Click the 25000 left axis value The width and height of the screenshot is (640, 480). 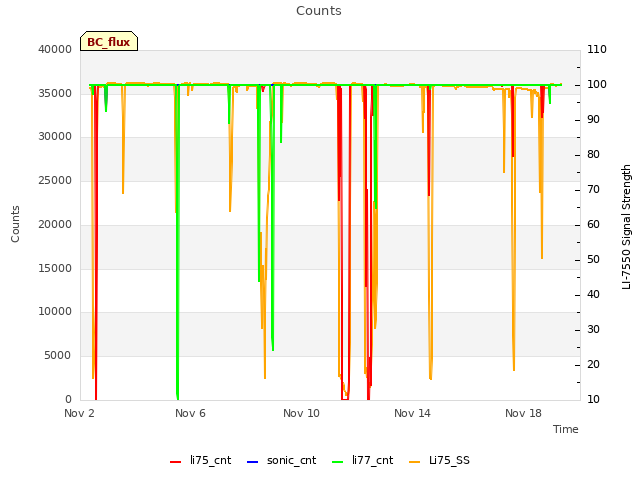[x=55, y=180]
